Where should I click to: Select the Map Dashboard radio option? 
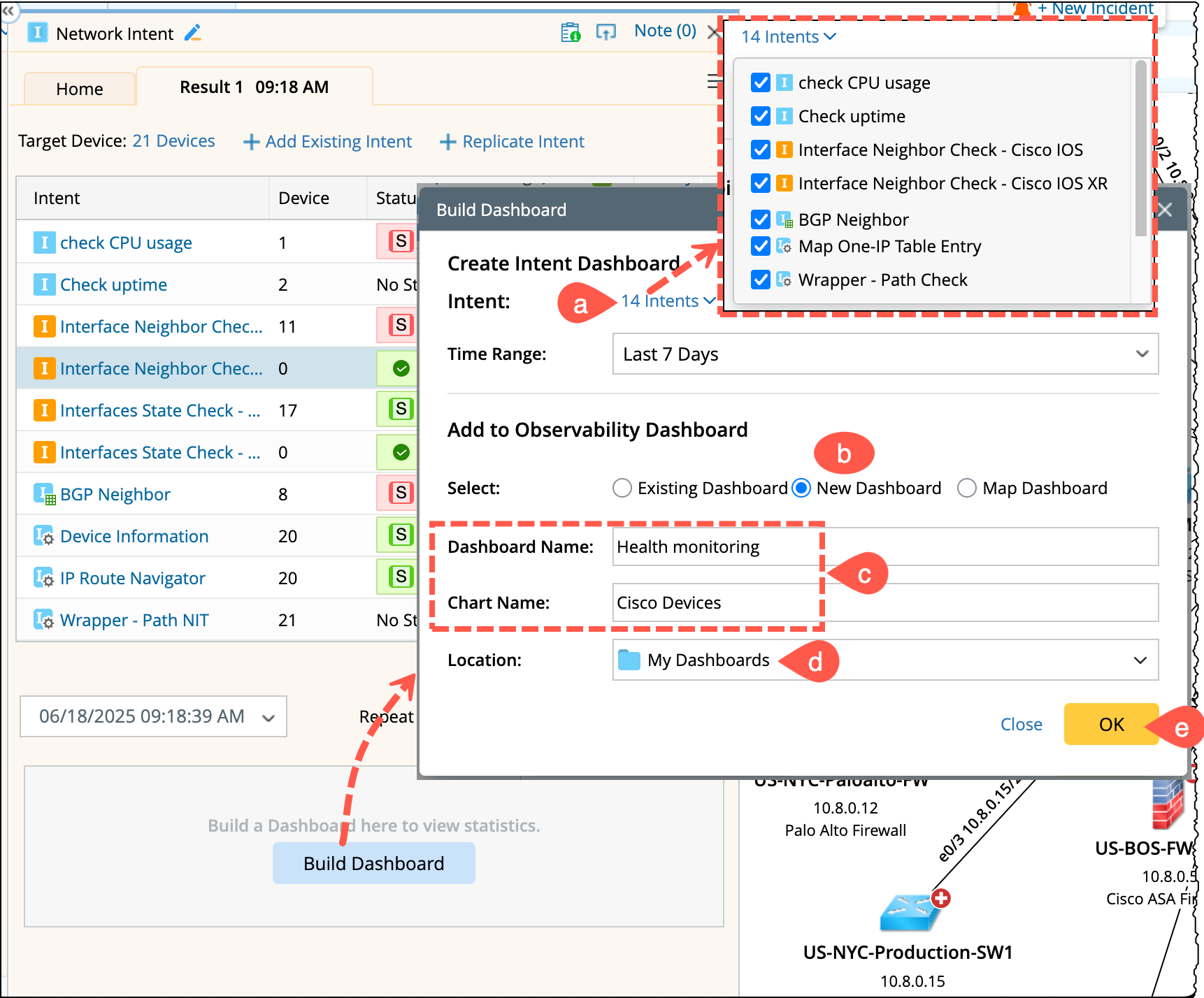click(967, 488)
